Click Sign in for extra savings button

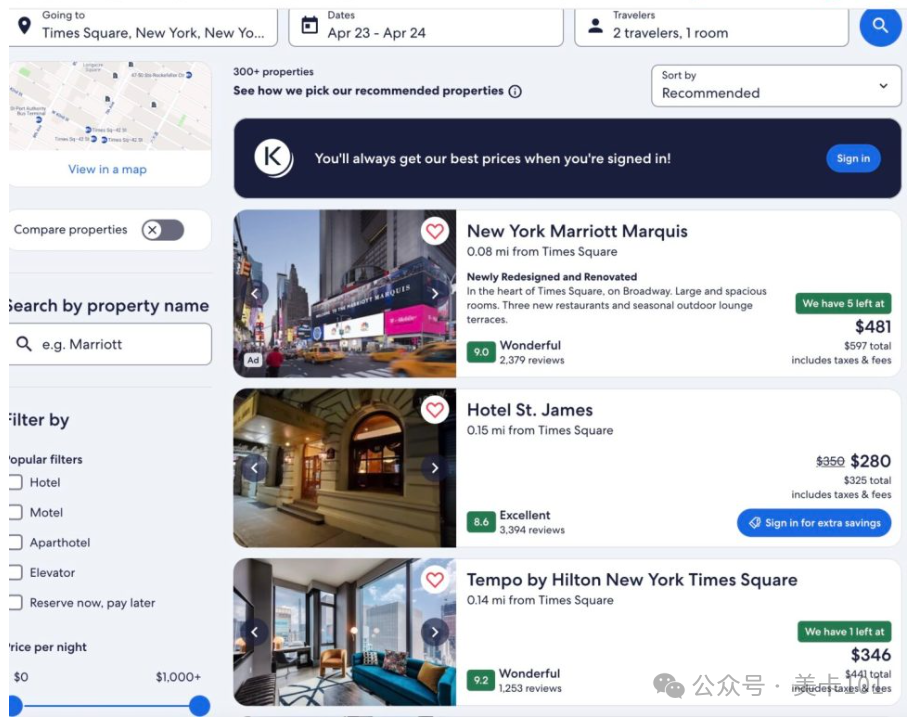click(x=814, y=523)
